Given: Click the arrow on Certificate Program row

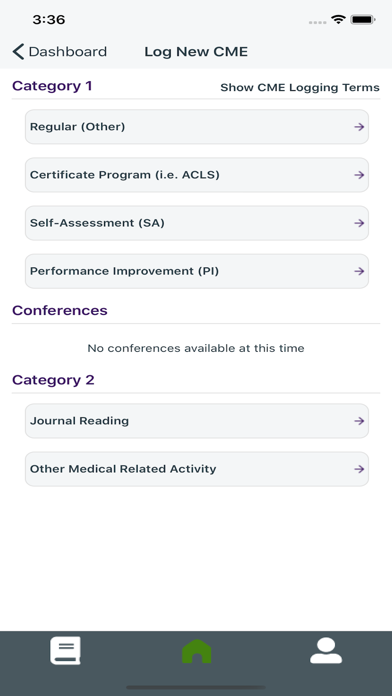Looking at the screenshot, I should 359,175.
